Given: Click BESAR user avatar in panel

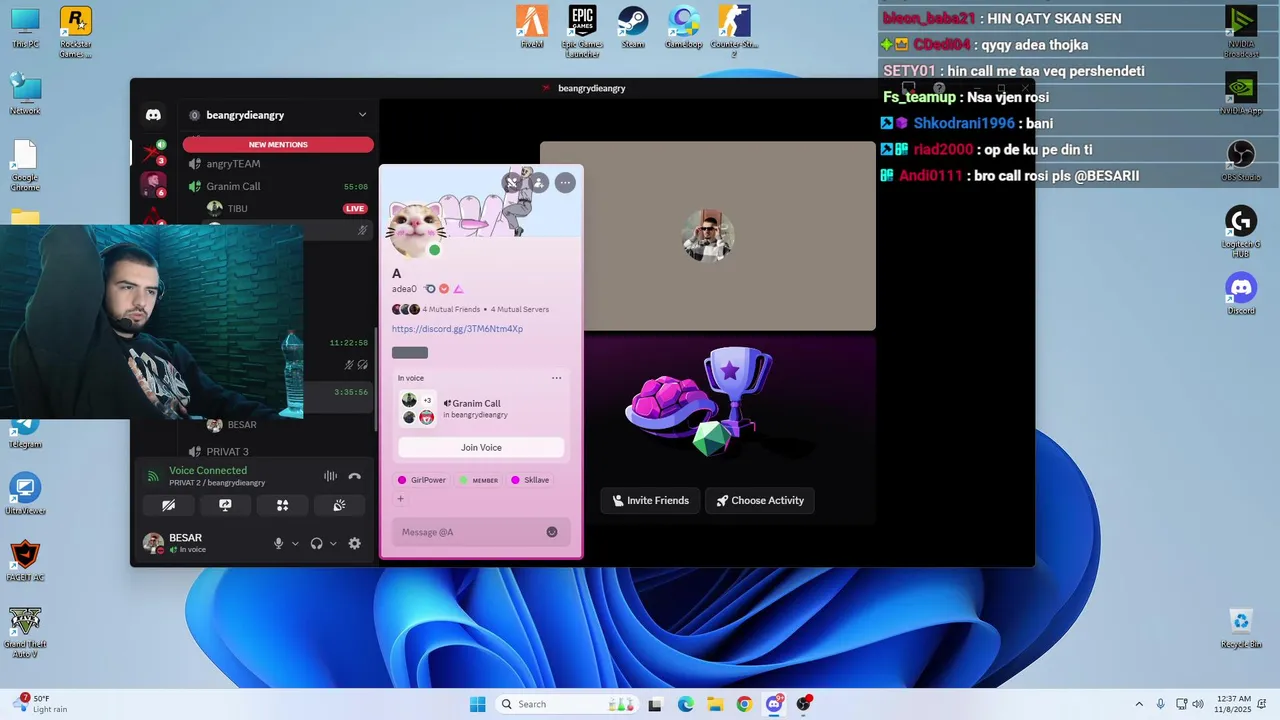Looking at the screenshot, I should coord(153,543).
